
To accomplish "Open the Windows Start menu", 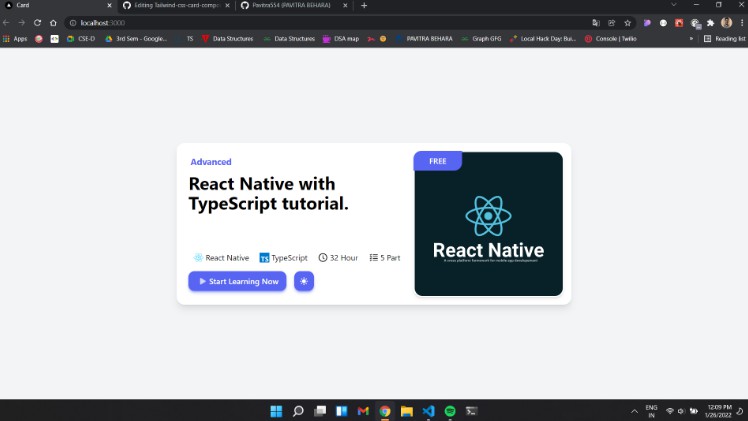I will pyautogui.click(x=276, y=411).
